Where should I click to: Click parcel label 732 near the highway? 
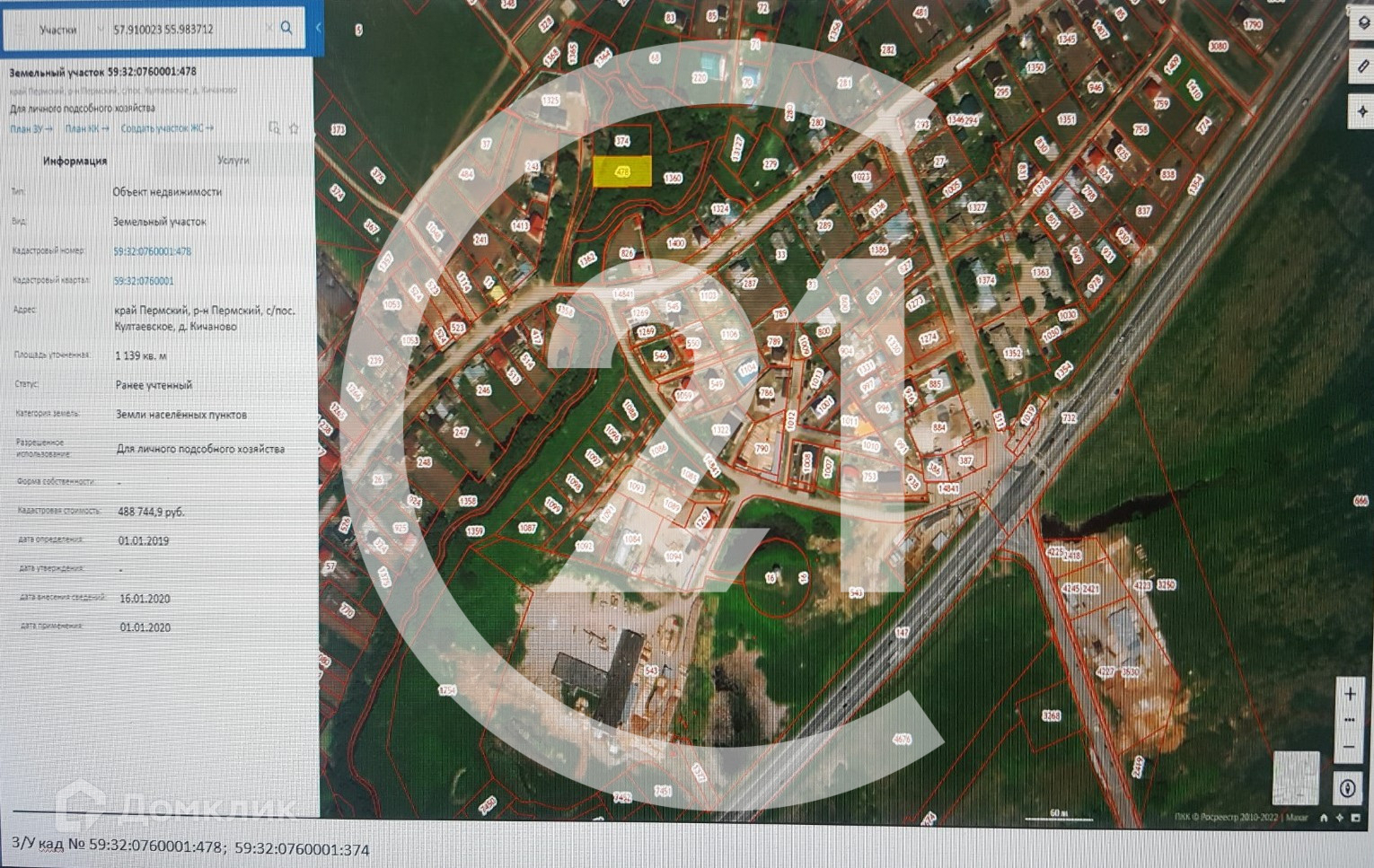coord(1069,419)
